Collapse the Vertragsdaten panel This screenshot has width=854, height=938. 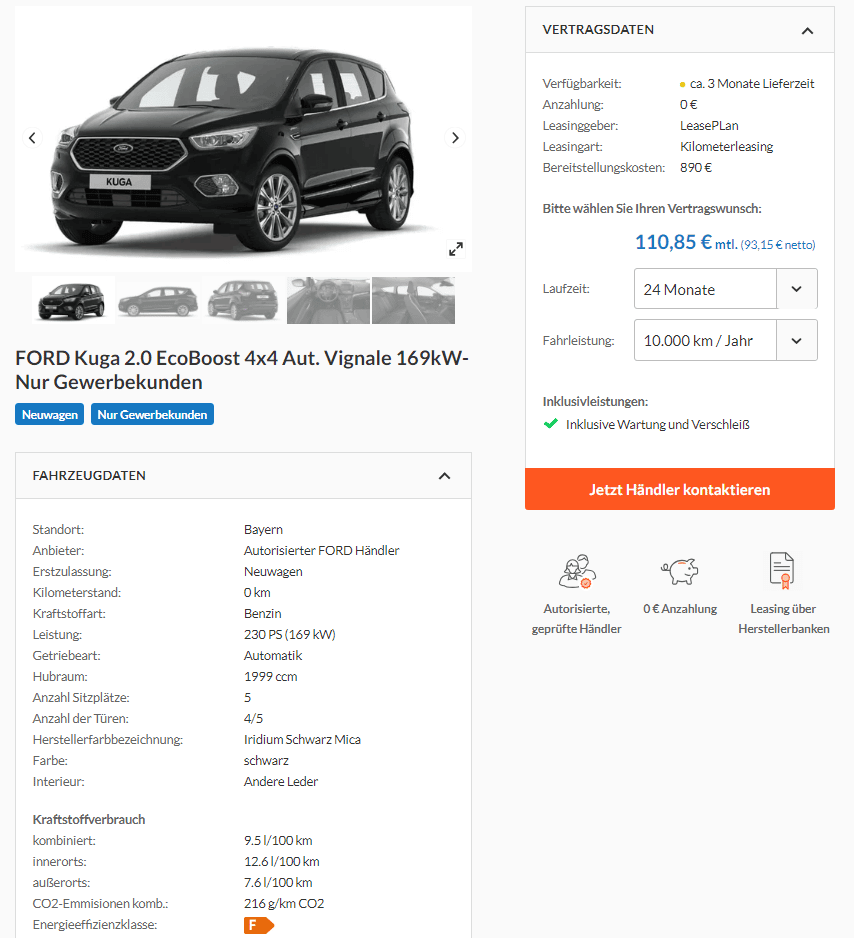click(807, 31)
